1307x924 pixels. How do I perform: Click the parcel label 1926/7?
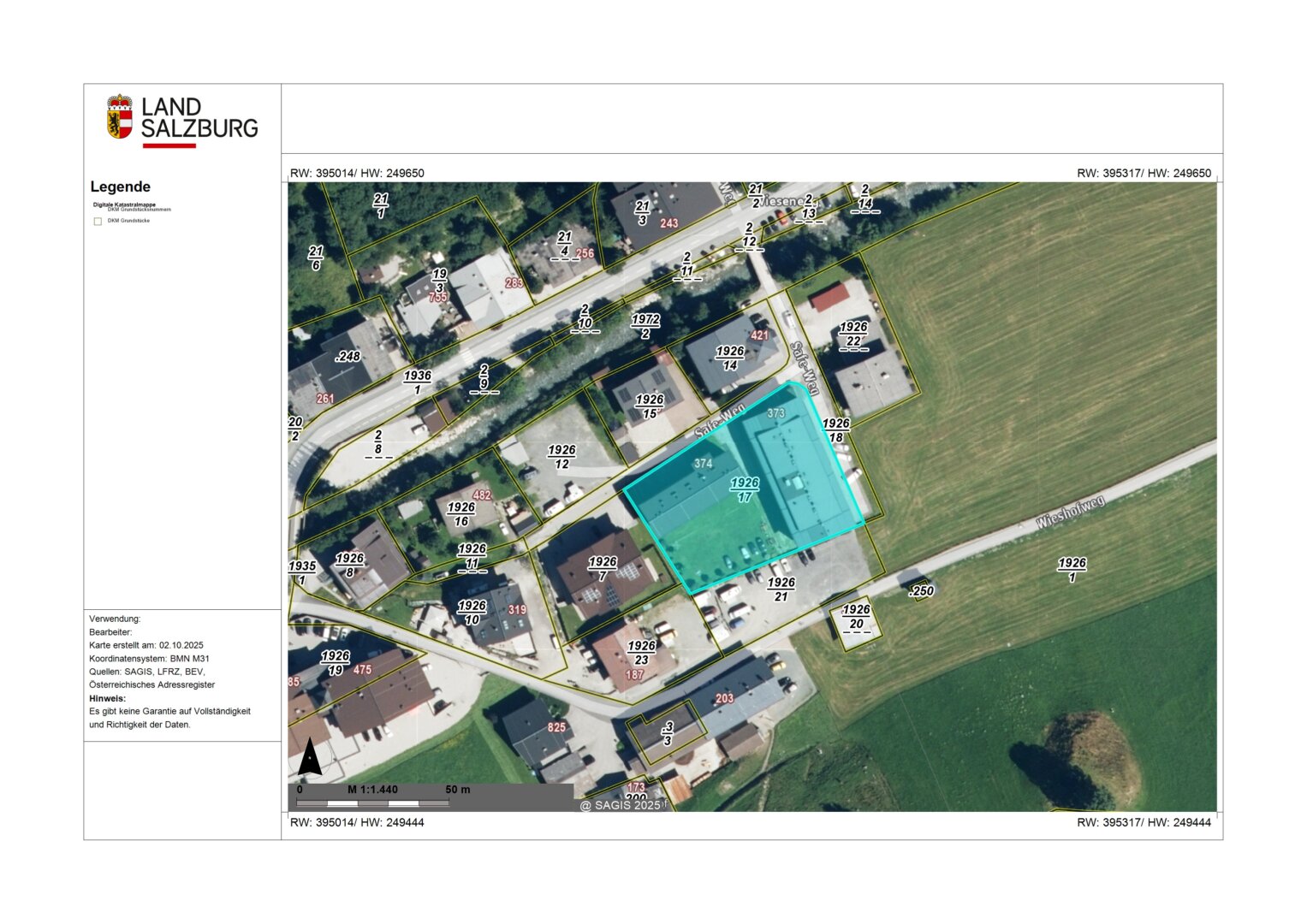click(603, 569)
